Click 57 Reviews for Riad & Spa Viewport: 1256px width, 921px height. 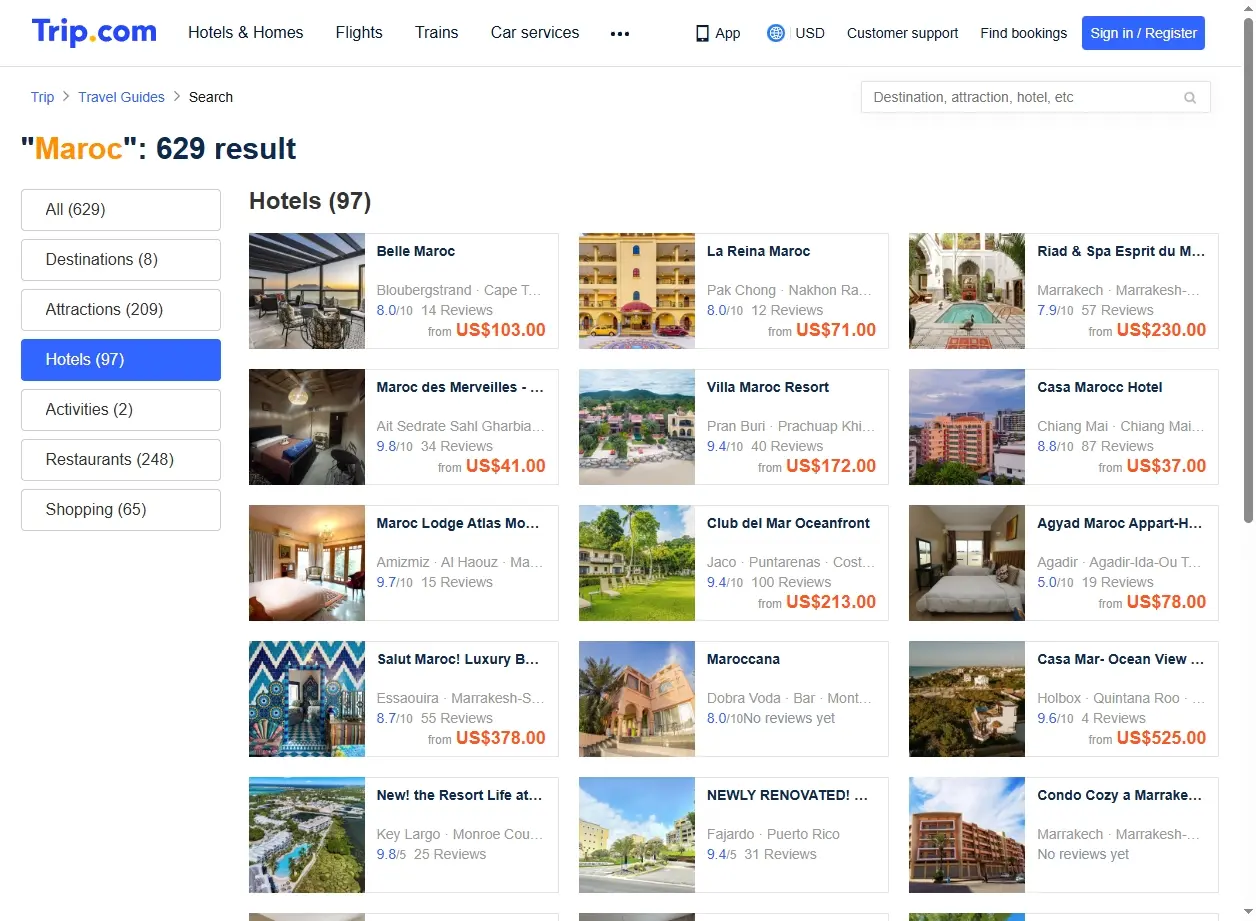pyautogui.click(x=1117, y=310)
